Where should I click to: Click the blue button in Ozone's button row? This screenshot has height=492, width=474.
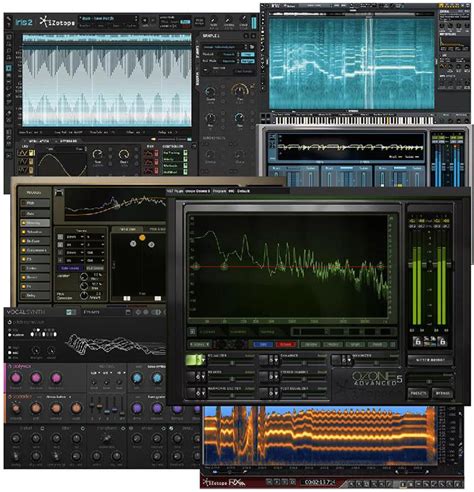(x=263, y=344)
